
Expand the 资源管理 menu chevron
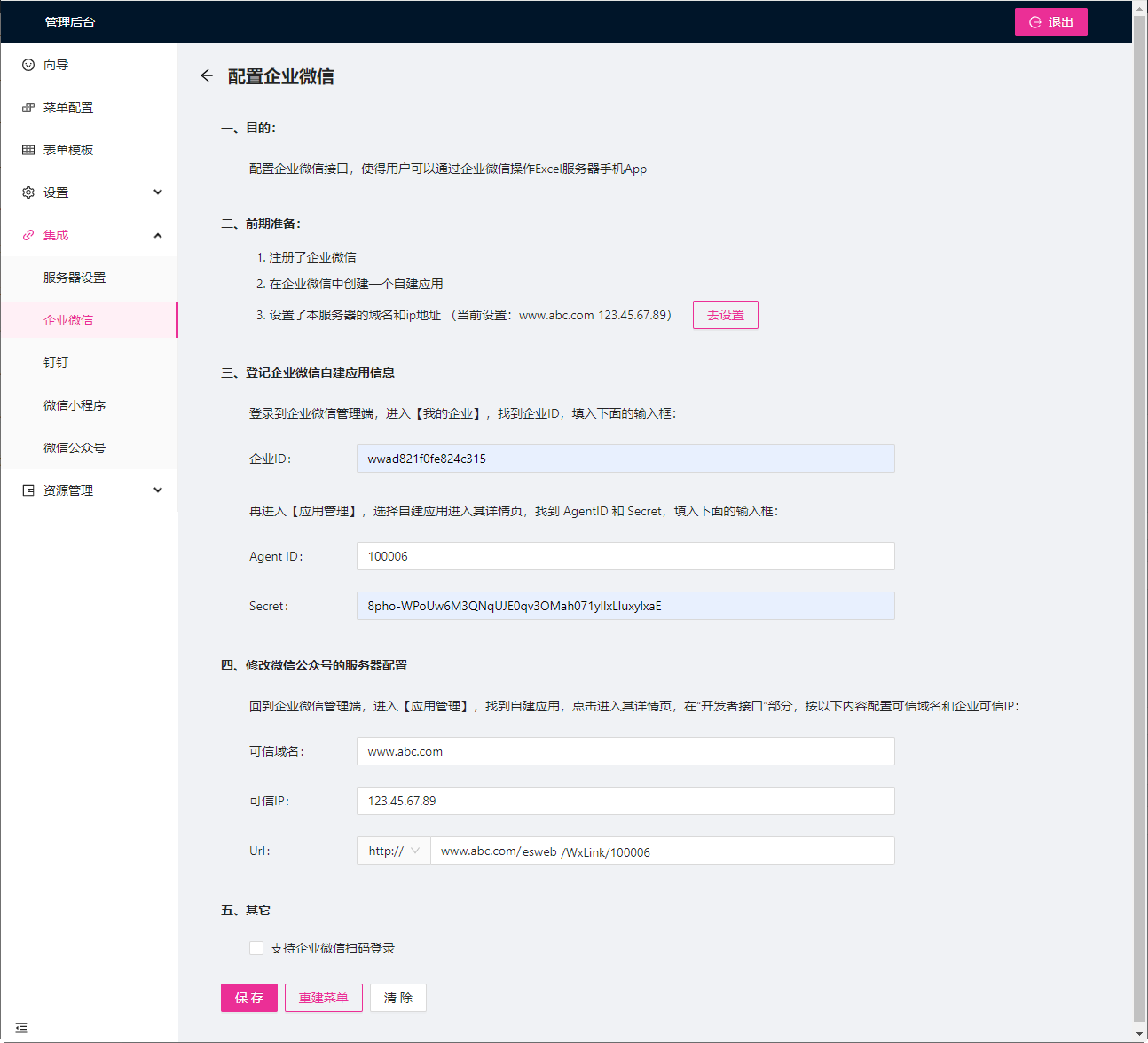(158, 490)
